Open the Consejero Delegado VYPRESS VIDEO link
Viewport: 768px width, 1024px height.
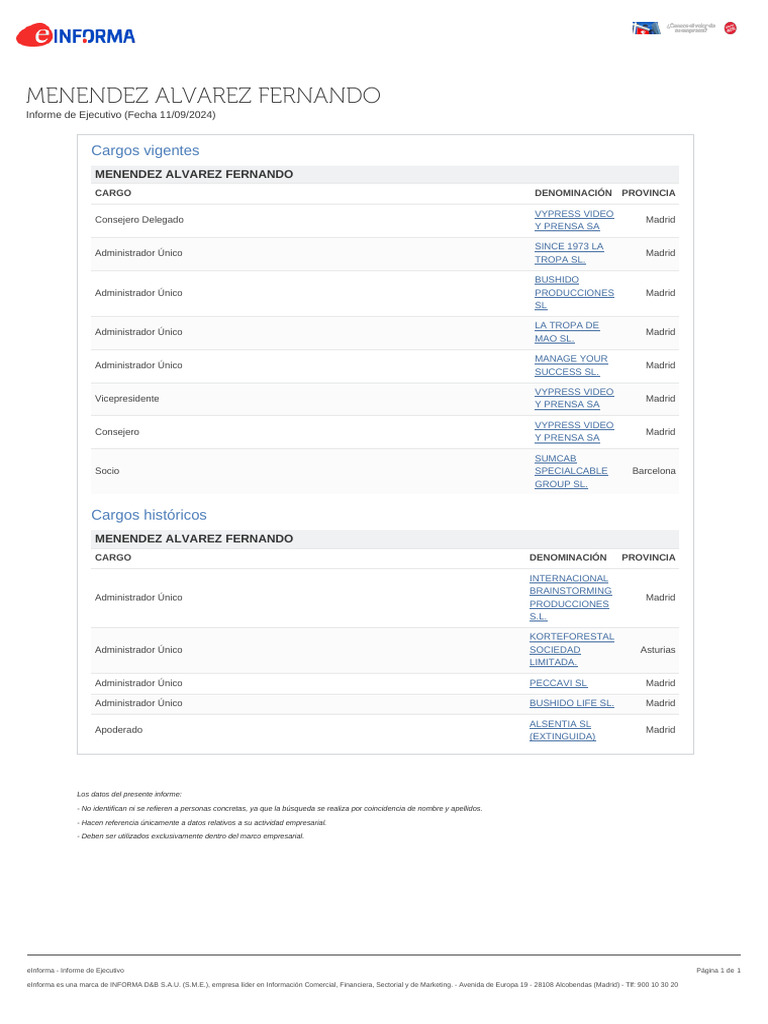pos(574,220)
